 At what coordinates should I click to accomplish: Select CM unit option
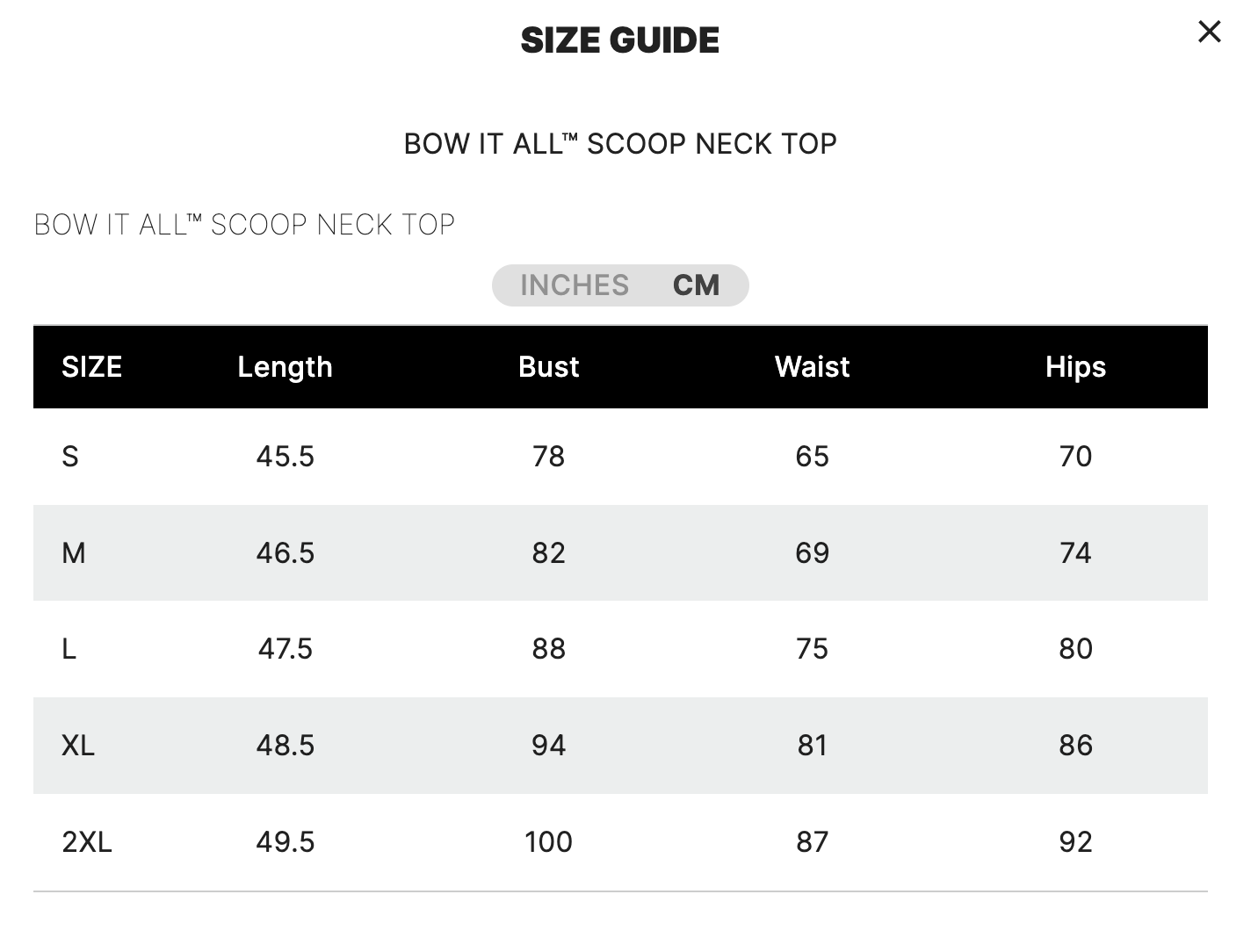click(x=696, y=285)
